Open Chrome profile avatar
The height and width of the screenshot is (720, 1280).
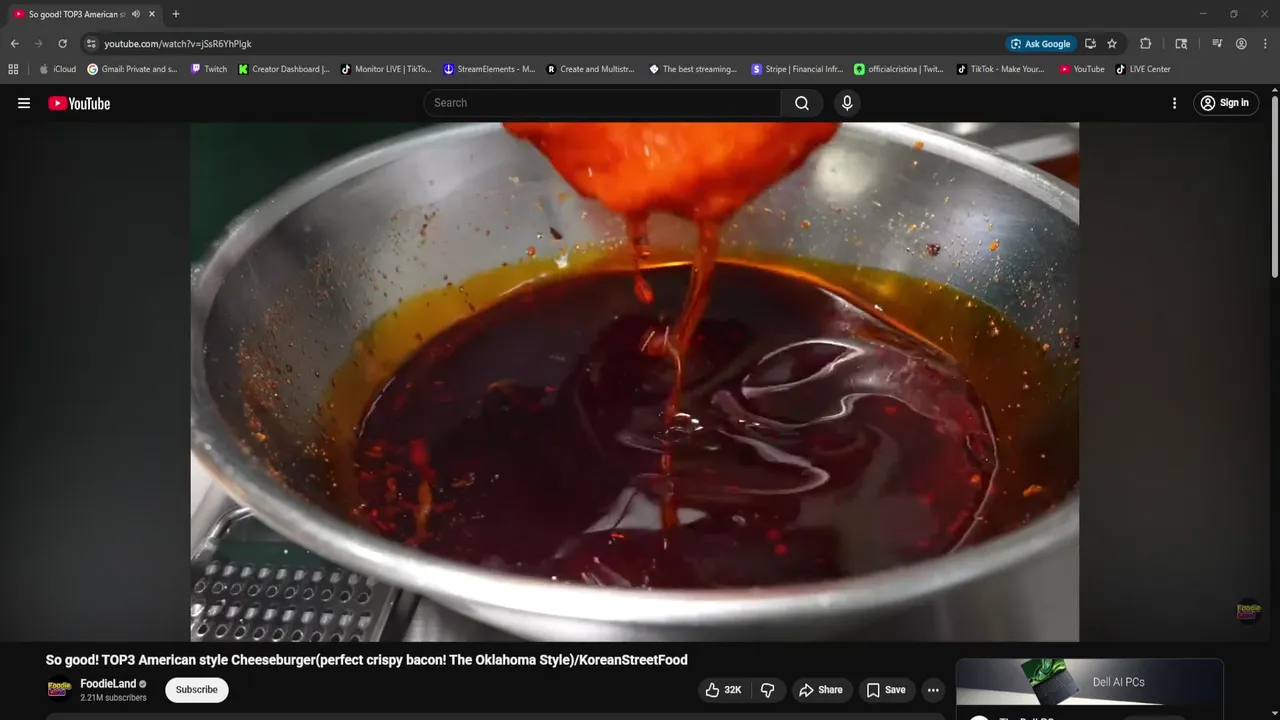pyautogui.click(x=1241, y=44)
